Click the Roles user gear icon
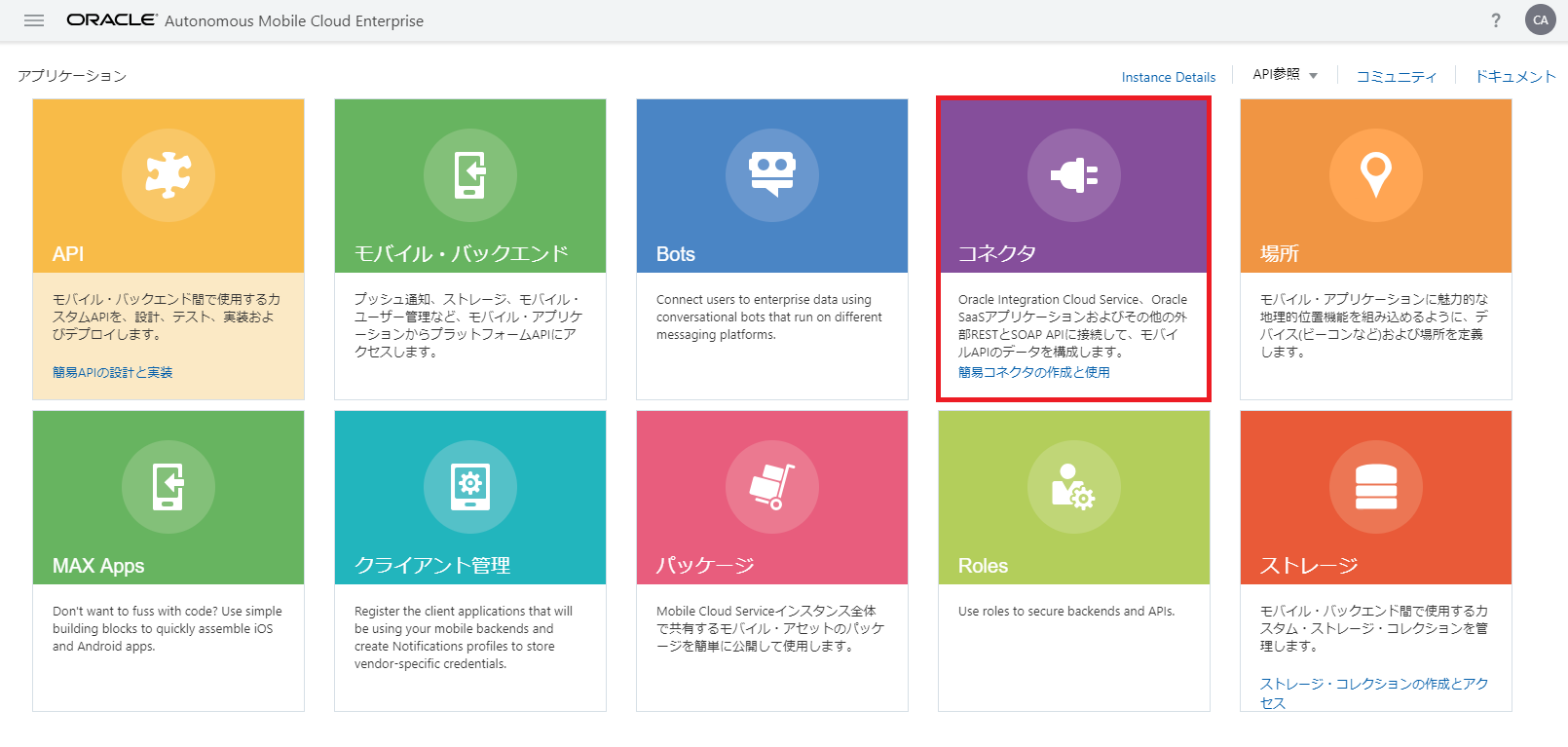The image size is (1568, 747). pos(1074,487)
